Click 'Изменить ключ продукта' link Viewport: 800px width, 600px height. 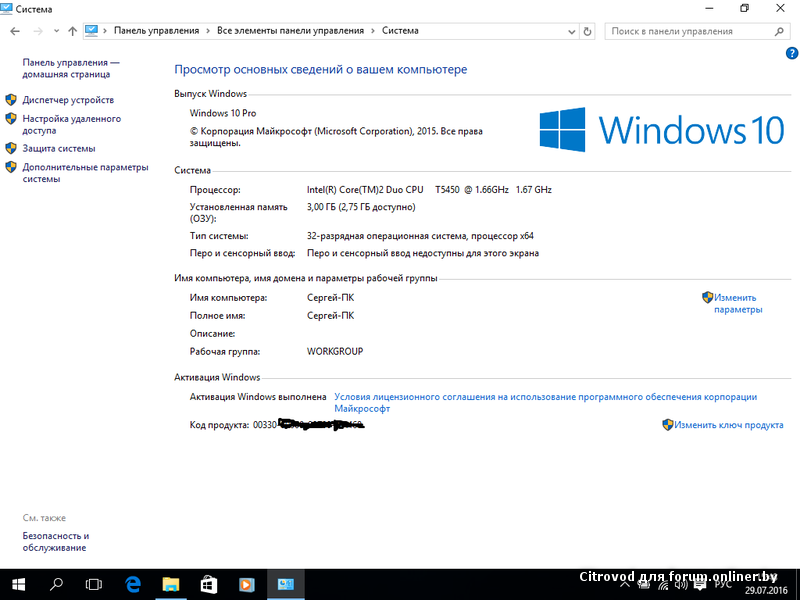coord(729,425)
